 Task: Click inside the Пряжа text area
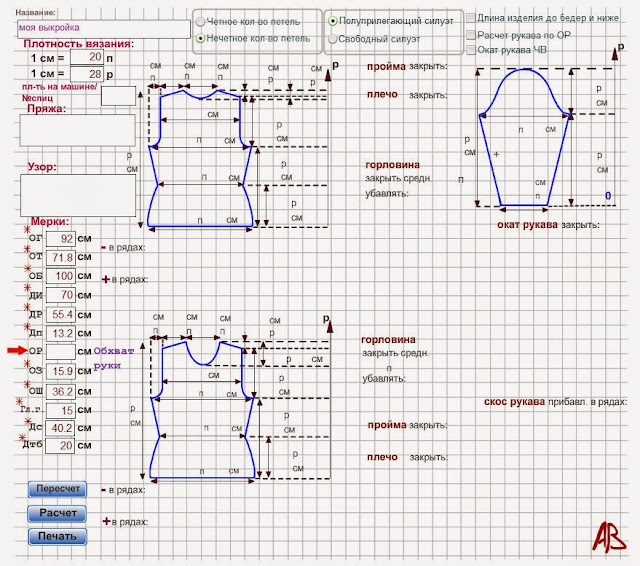78,130
